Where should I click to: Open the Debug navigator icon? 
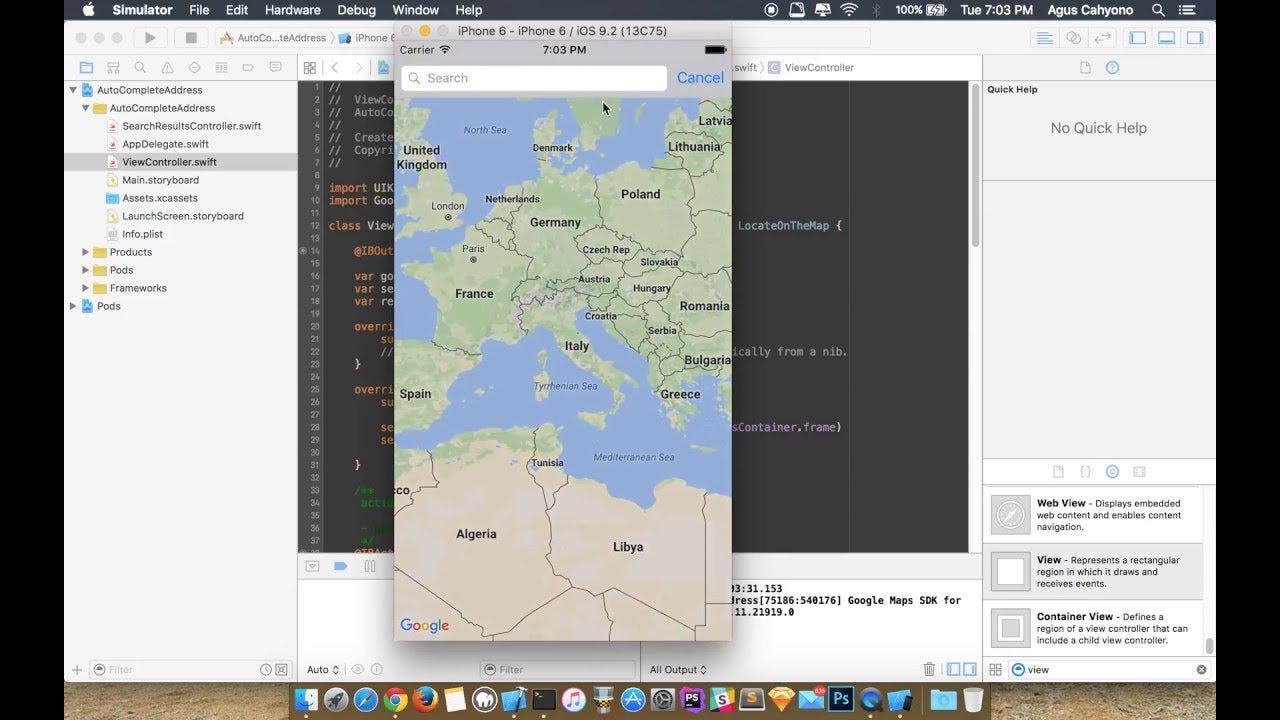[x=221, y=68]
